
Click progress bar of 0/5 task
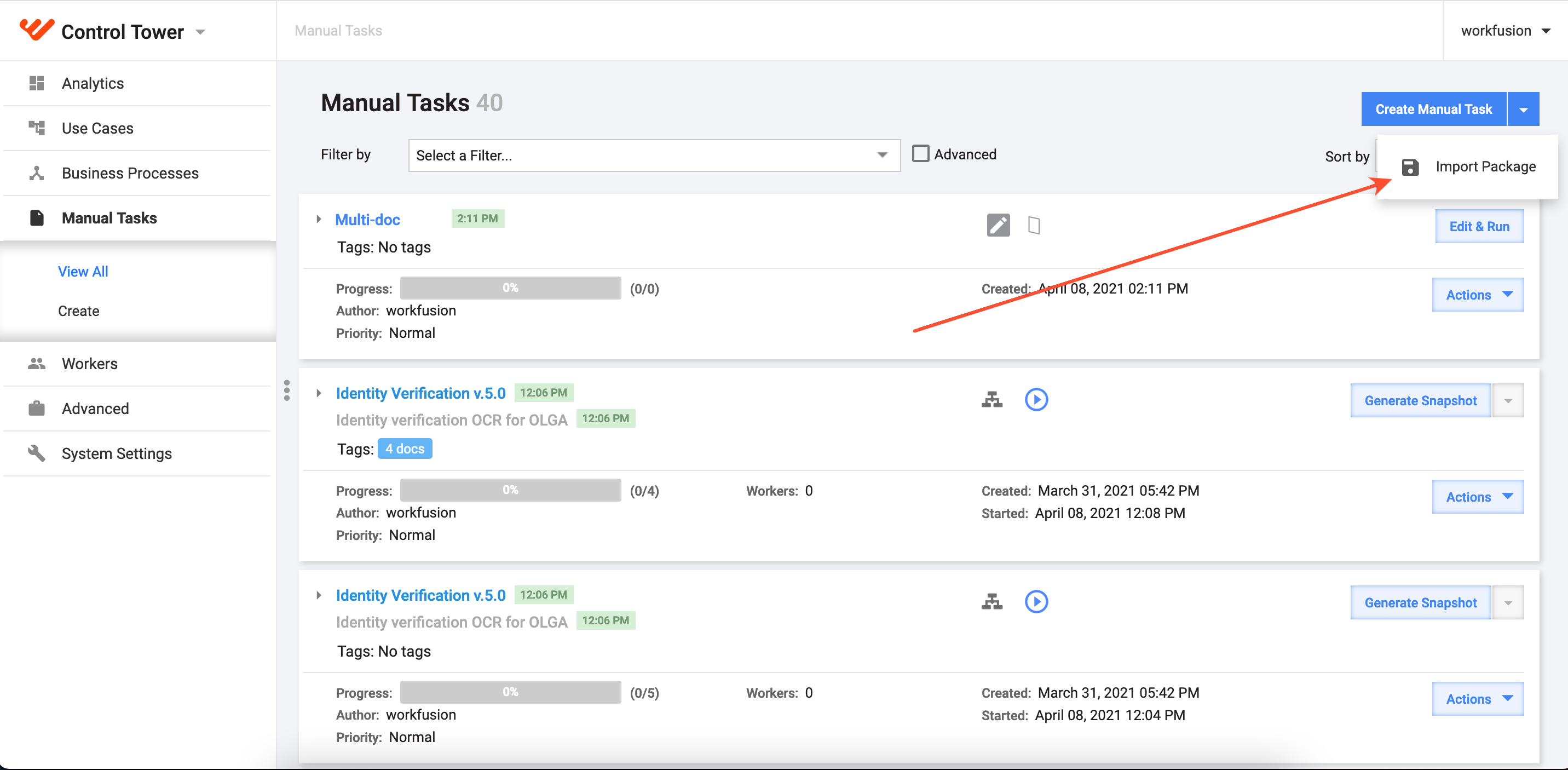[511, 692]
